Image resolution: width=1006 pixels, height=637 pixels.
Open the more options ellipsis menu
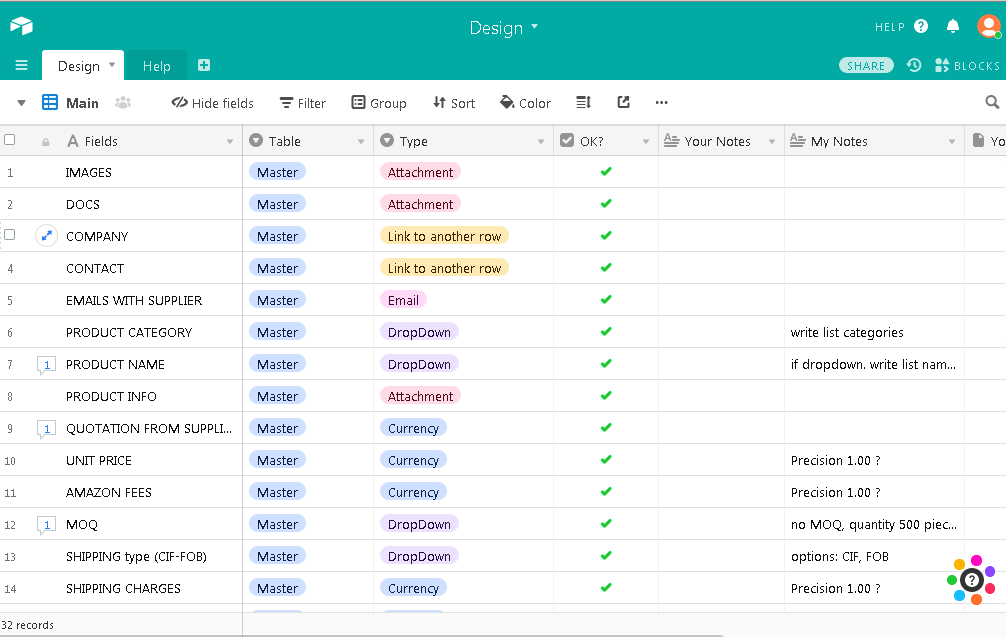click(x=661, y=102)
